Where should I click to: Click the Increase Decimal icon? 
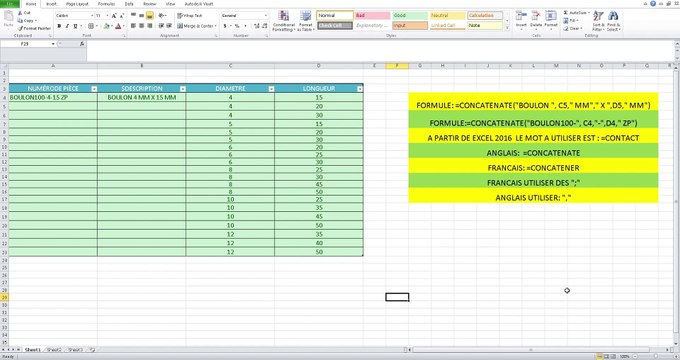click(257, 26)
